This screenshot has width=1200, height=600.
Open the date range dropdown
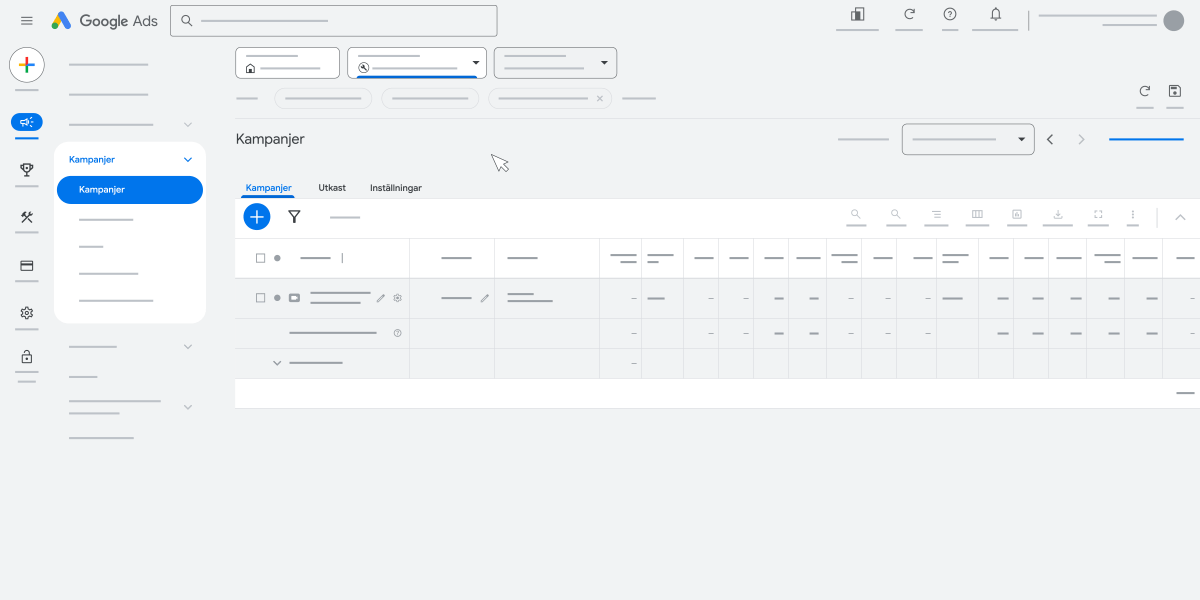[x=968, y=139]
